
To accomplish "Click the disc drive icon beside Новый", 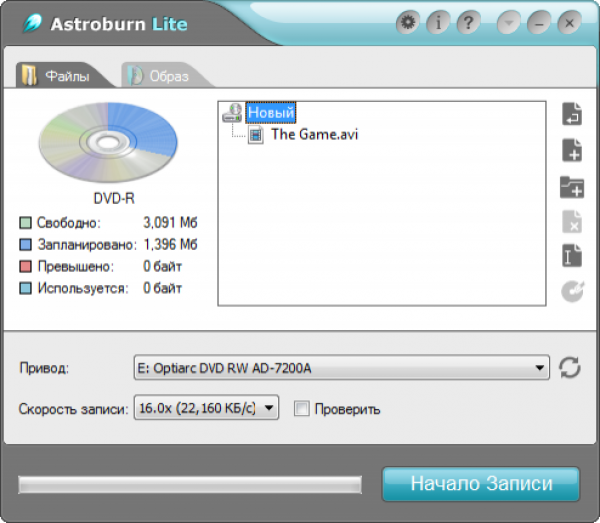I will pyautogui.click(x=232, y=112).
